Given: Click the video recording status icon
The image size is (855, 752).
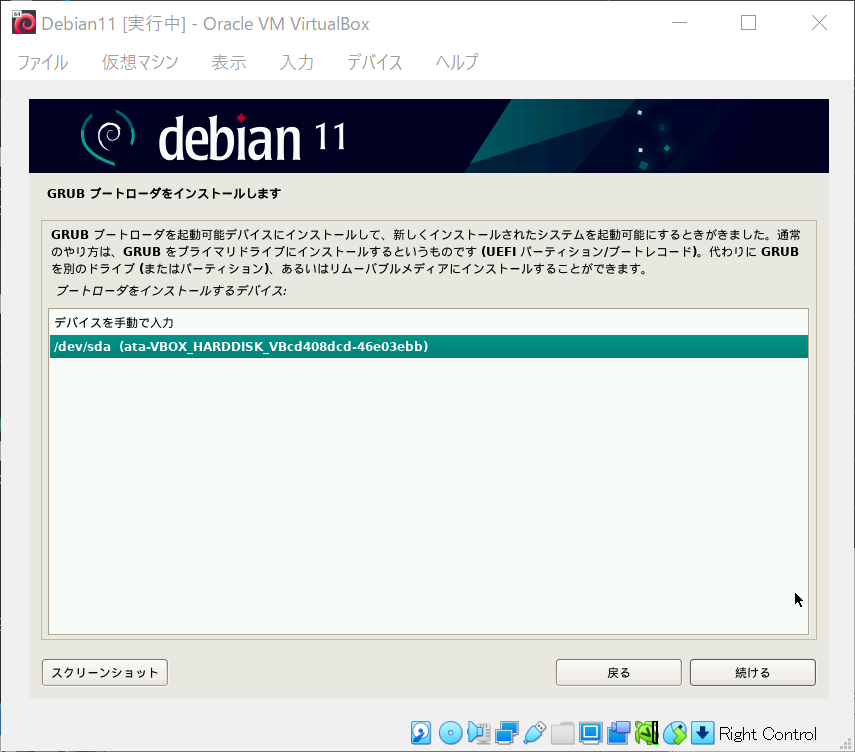Looking at the screenshot, I should (619, 733).
